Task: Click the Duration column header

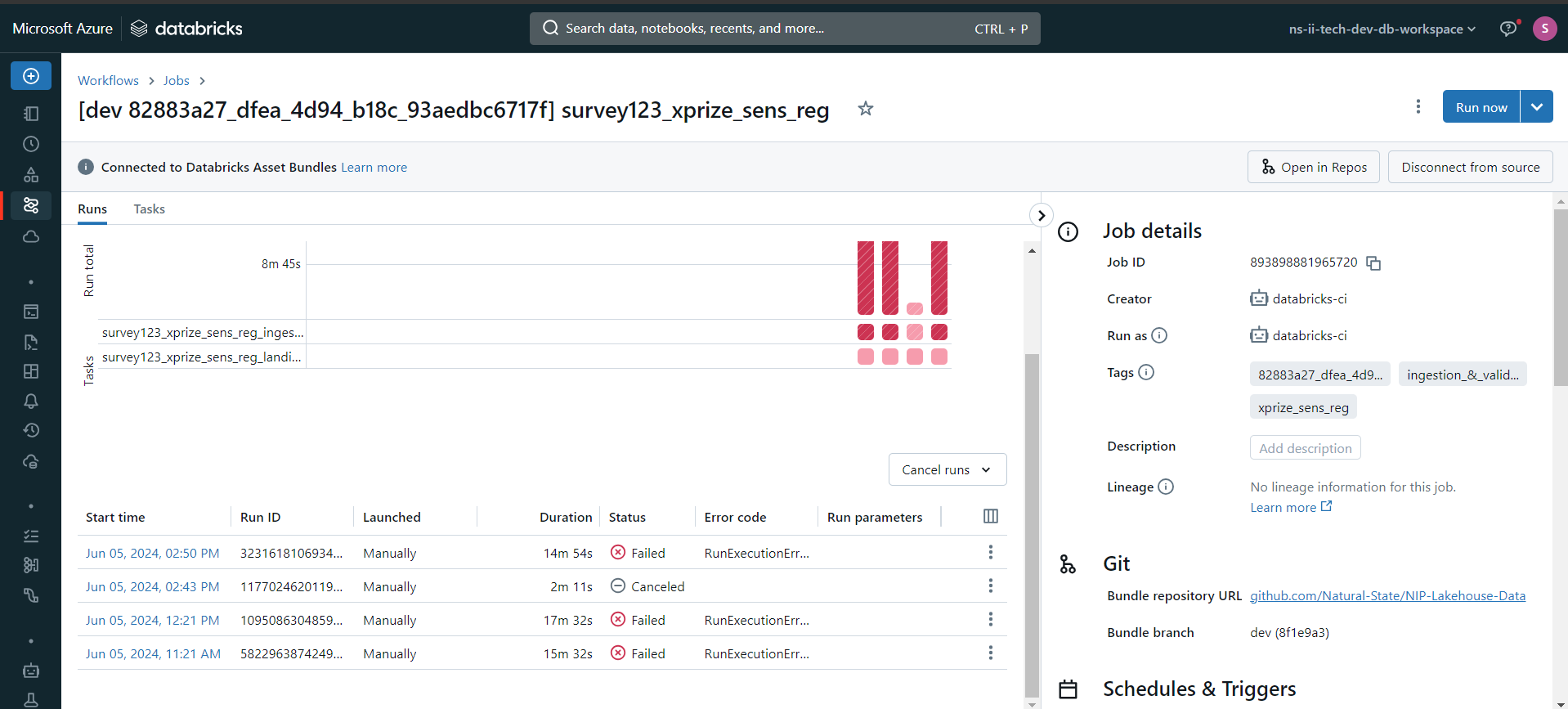Action: coord(566,518)
